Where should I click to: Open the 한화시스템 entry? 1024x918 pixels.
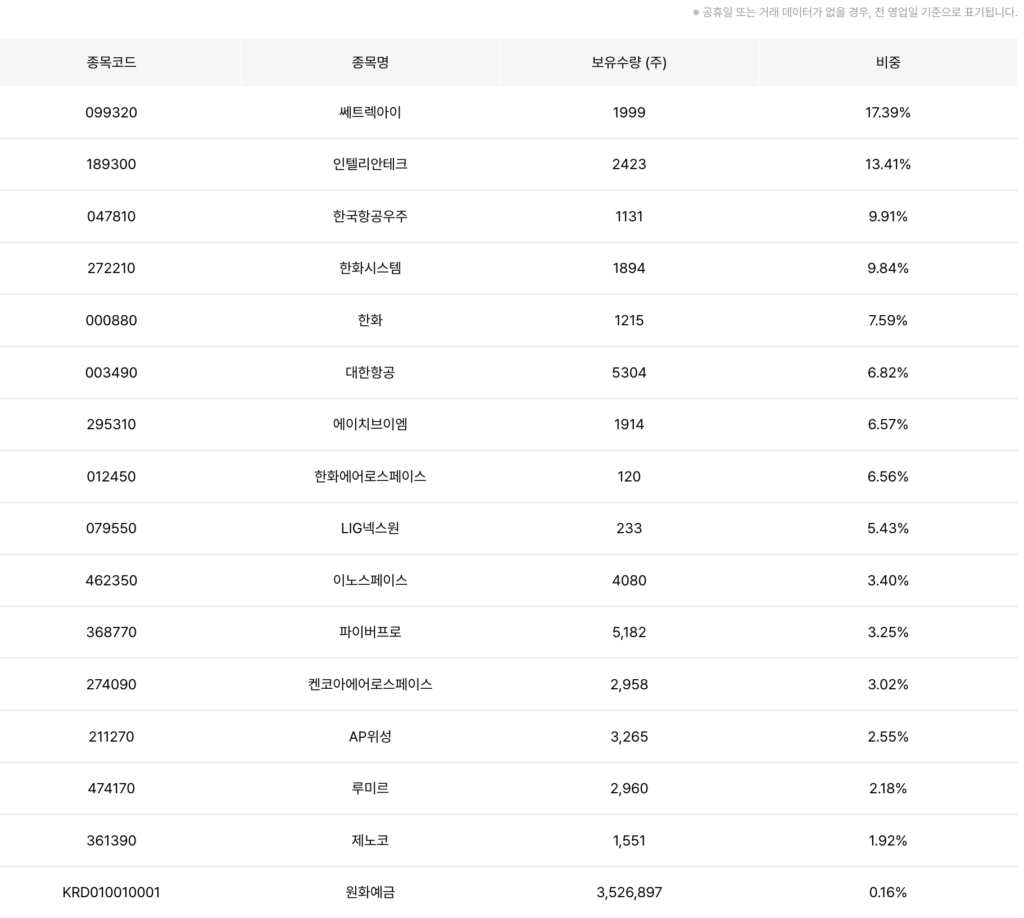coord(370,268)
